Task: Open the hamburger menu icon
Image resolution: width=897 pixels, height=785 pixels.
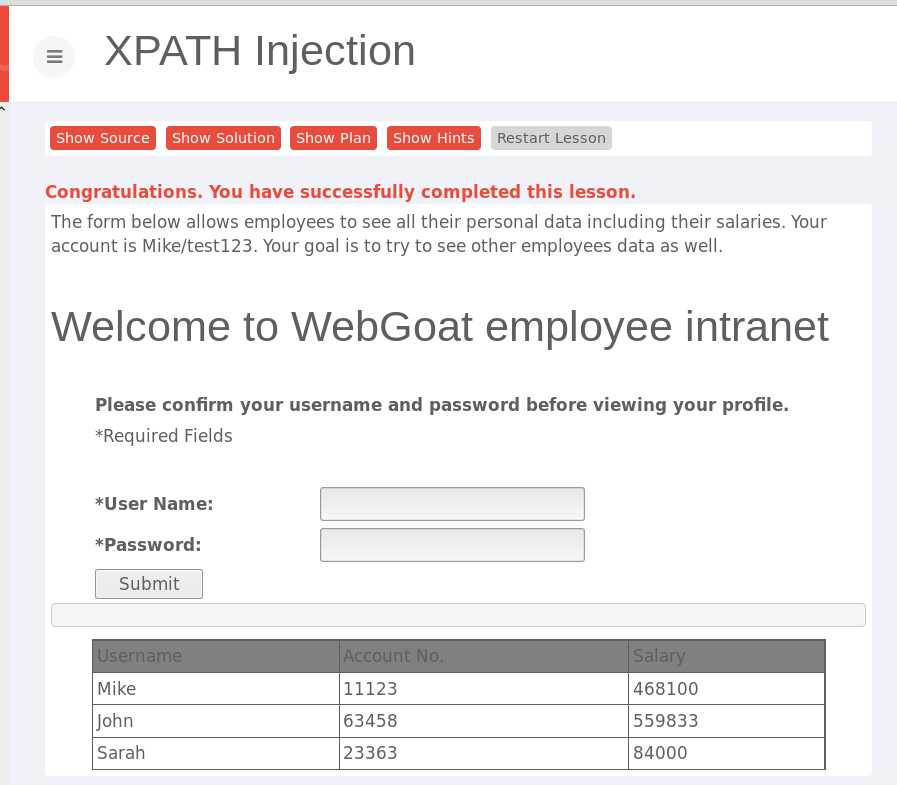Action: point(54,57)
